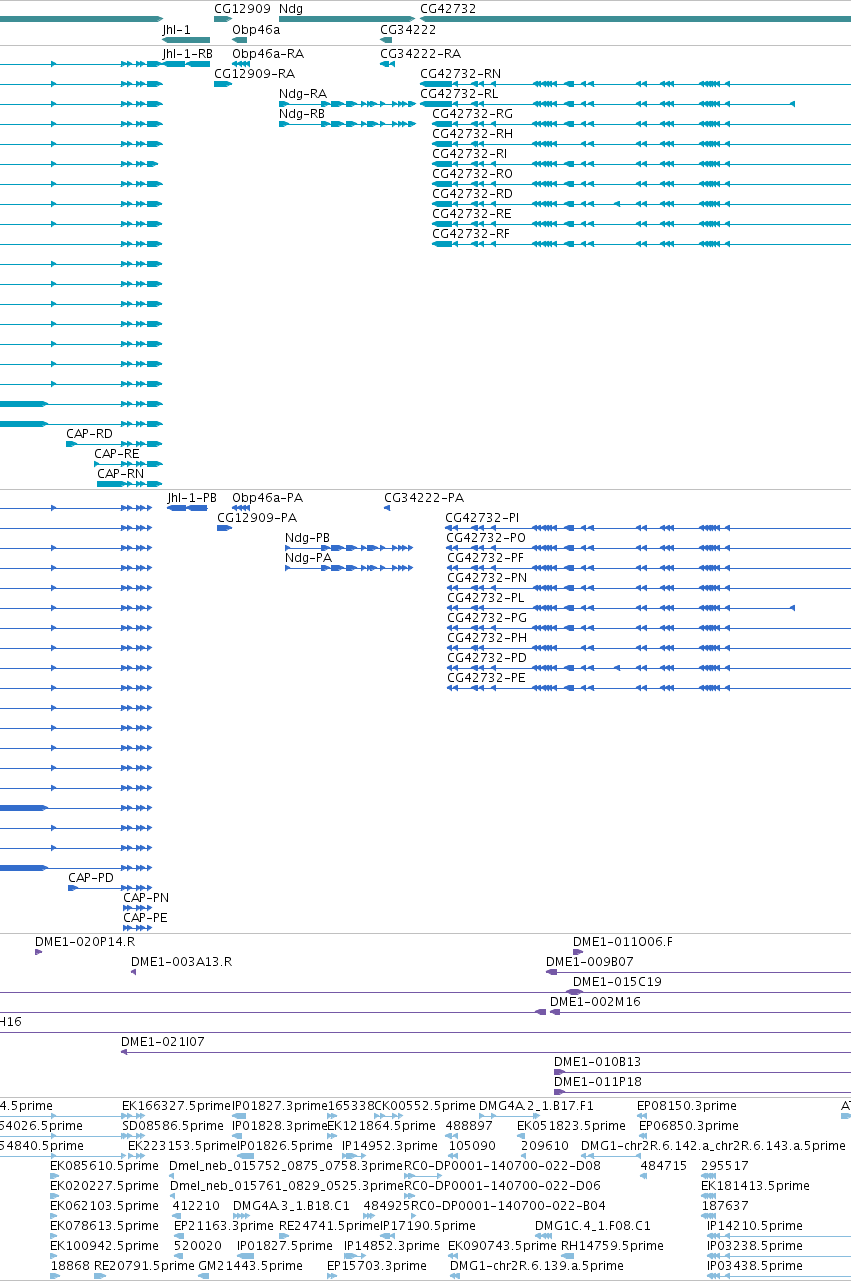Click the CG12909 gene label in top track
The image size is (851, 1281).
tap(242, 8)
